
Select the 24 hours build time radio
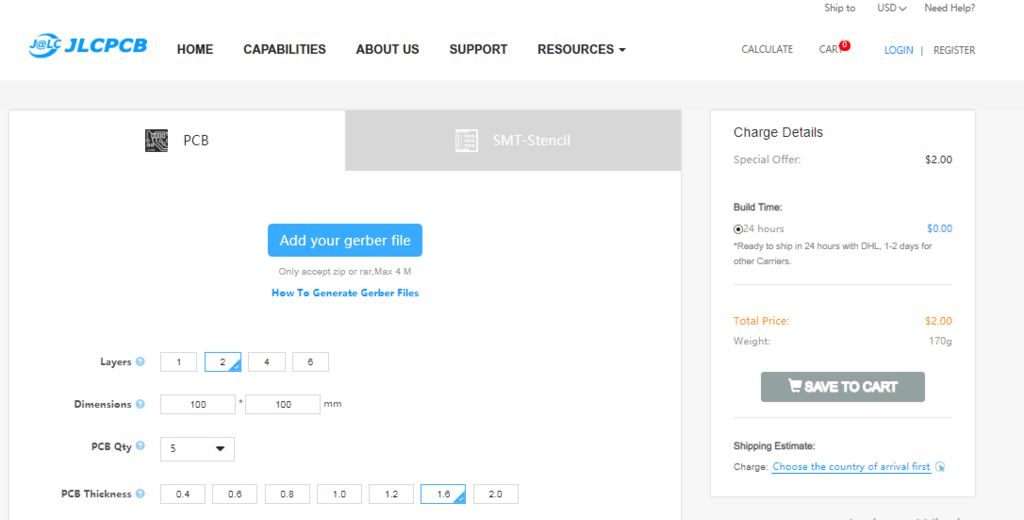coord(738,229)
